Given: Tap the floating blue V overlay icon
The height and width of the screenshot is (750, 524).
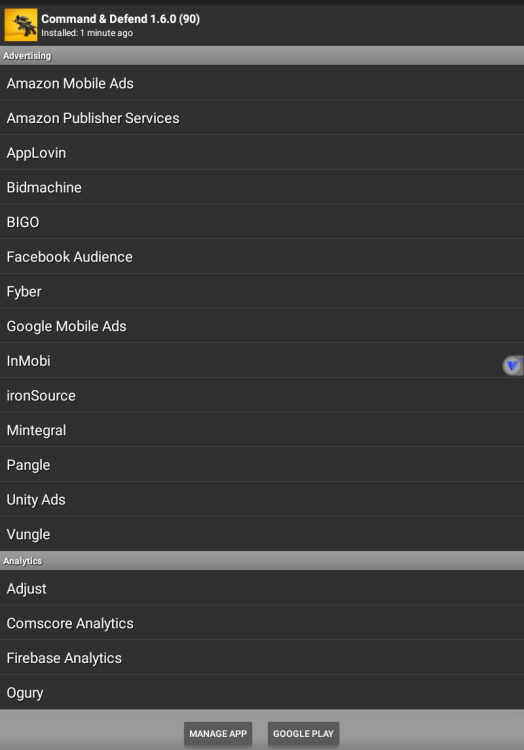Looking at the screenshot, I should point(512,366).
